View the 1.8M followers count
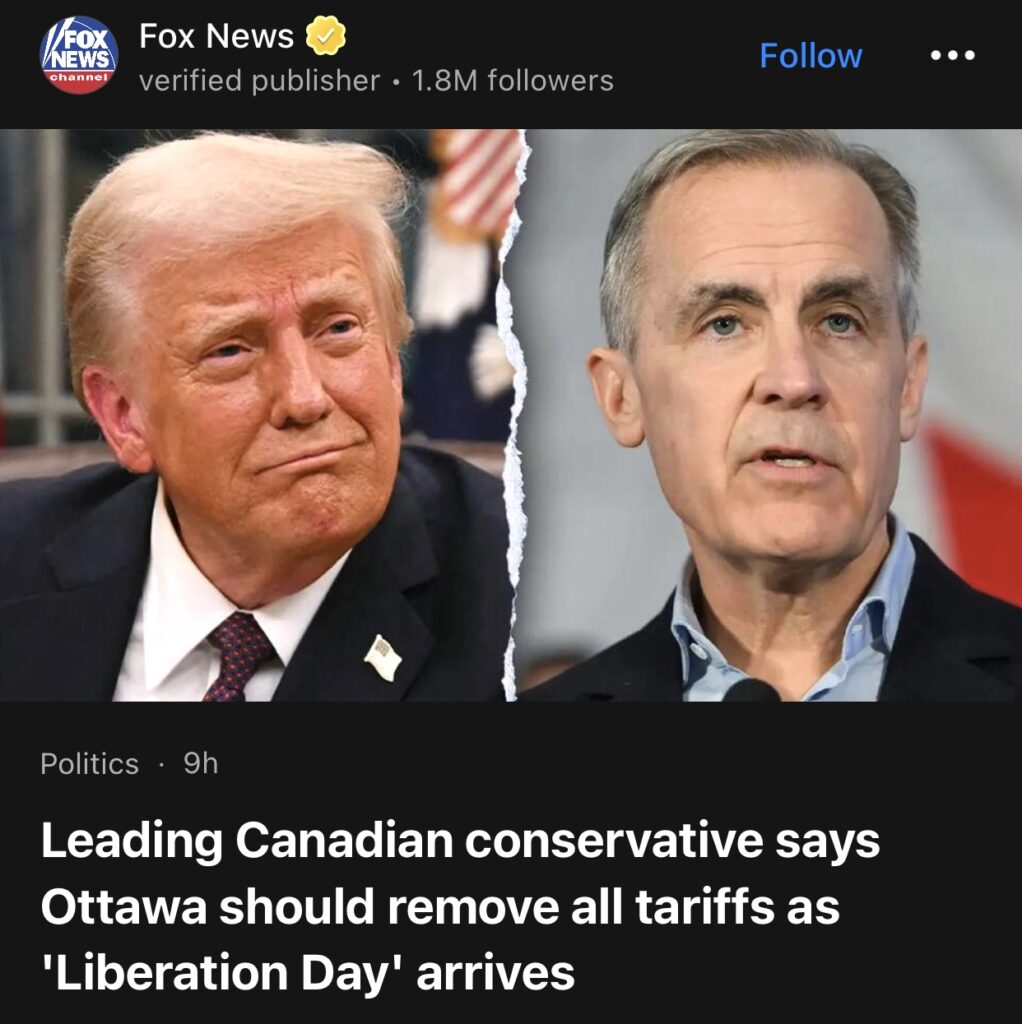 513,81
